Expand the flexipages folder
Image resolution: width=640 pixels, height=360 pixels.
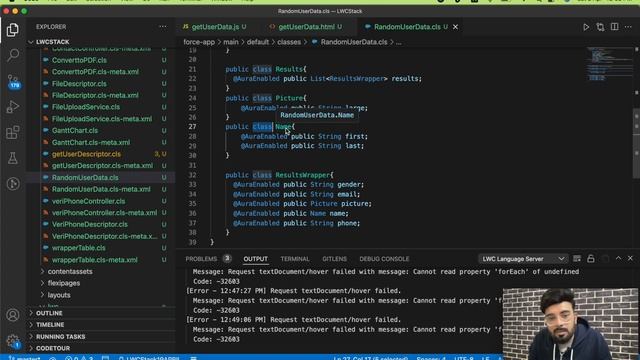coord(64,283)
